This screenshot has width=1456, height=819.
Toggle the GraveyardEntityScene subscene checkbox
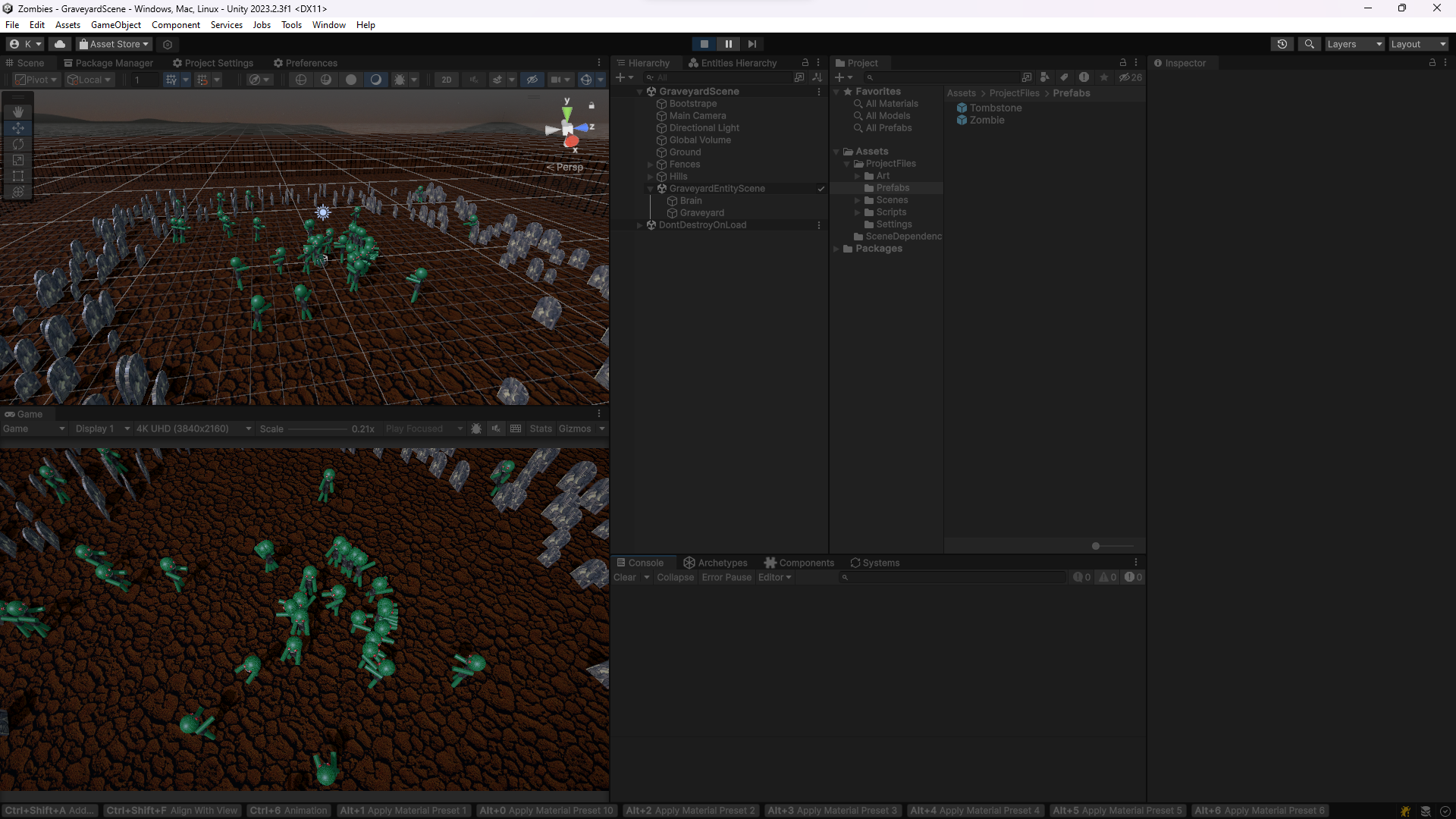point(821,189)
